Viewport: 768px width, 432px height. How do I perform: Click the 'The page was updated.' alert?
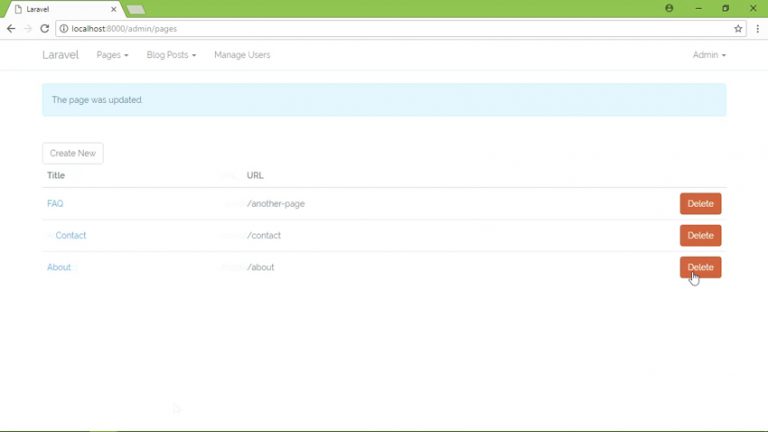click(x=384, y=100)
